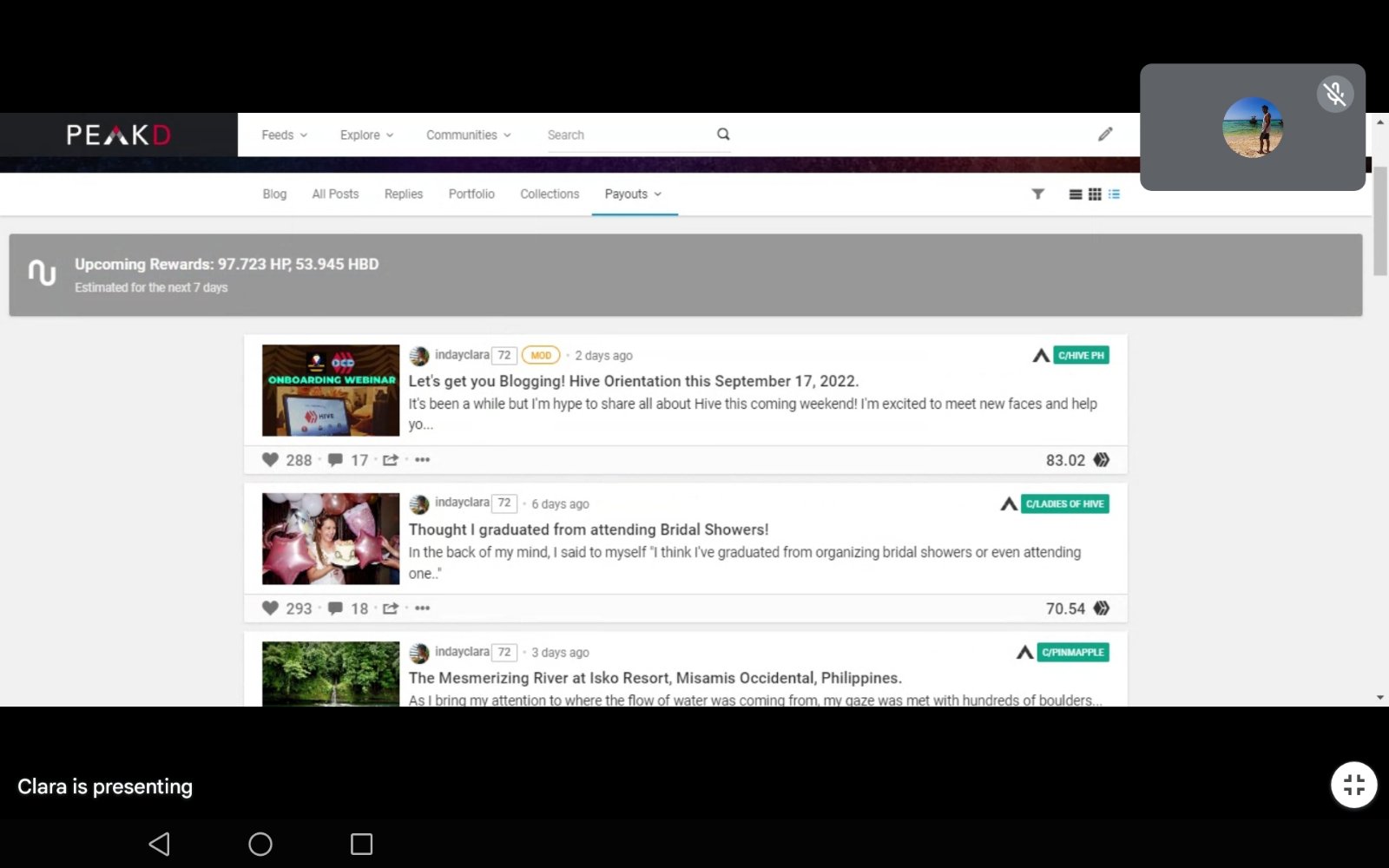Open the PeakD logo home link
The image size is (1389, 868).
click(x=119, y=135)
